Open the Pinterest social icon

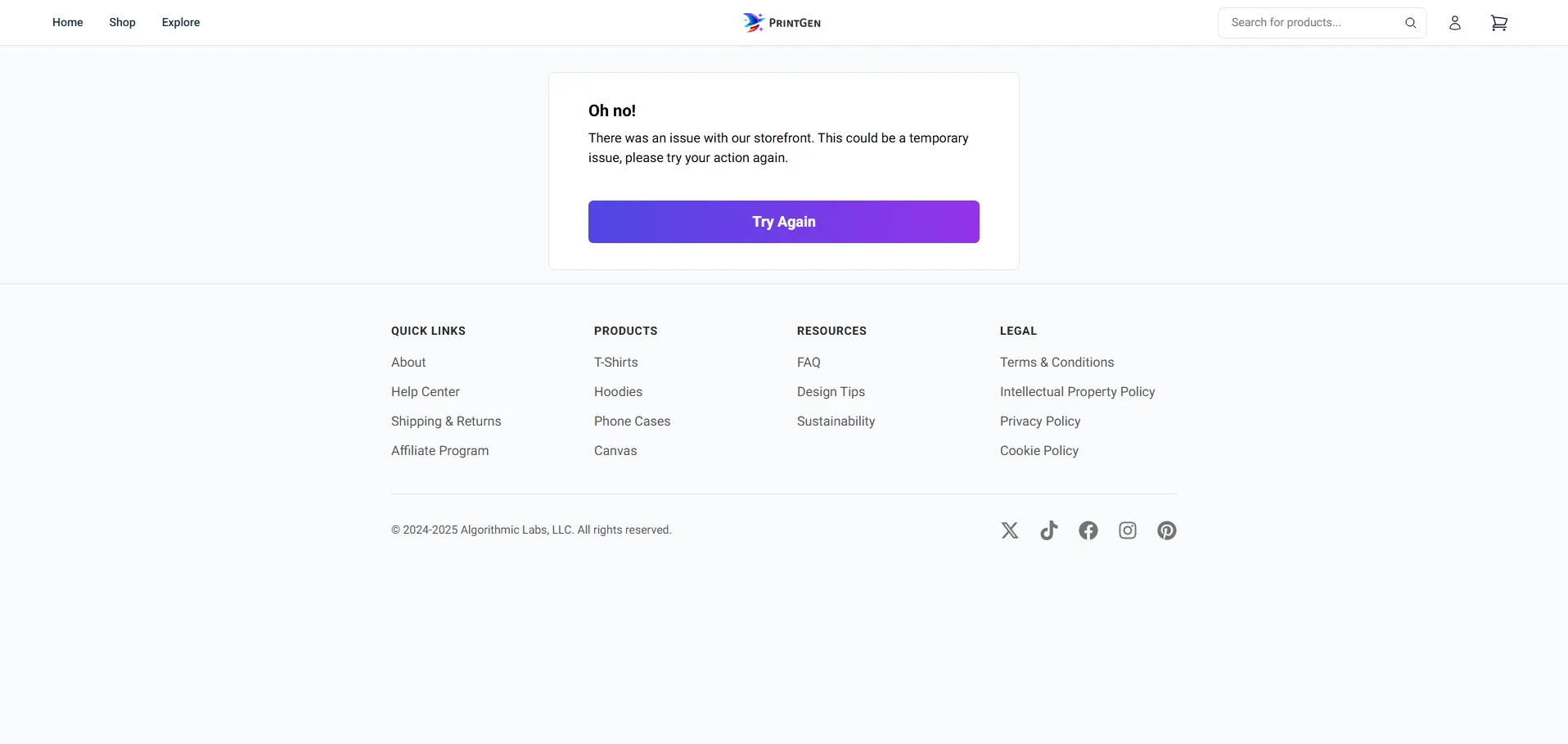1166,530
